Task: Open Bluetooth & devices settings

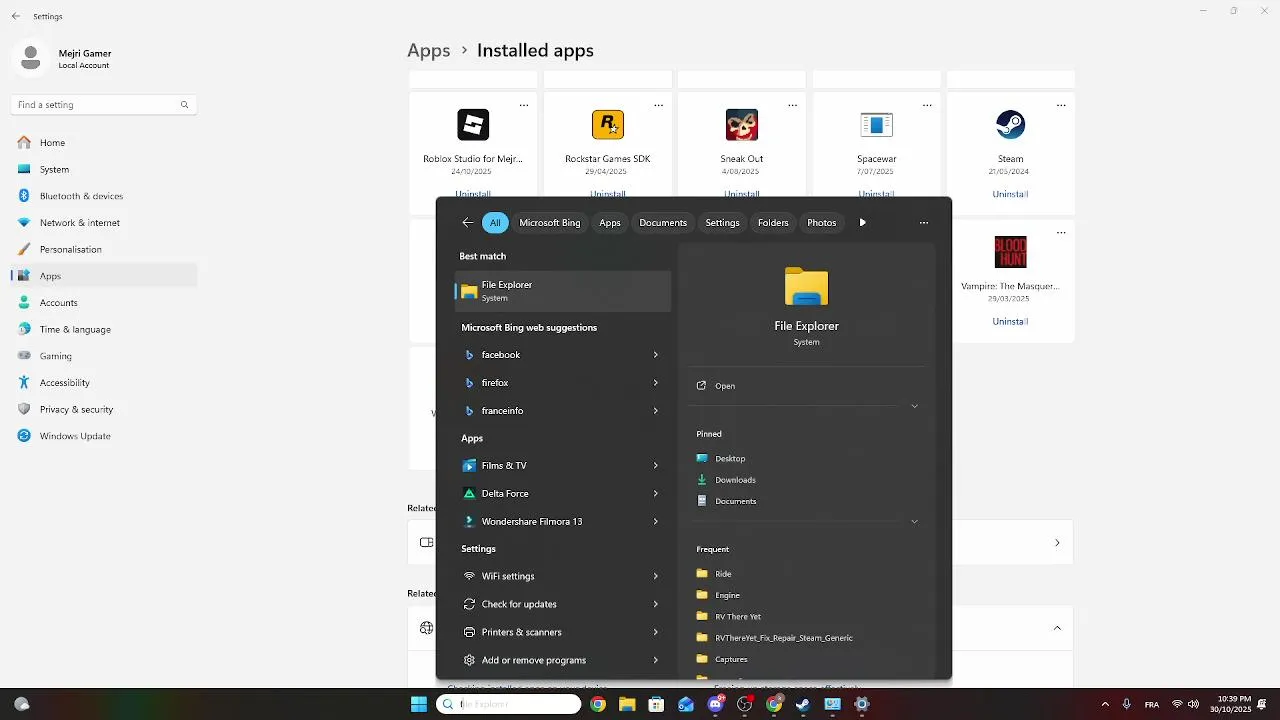Action: tap(104, 196)
